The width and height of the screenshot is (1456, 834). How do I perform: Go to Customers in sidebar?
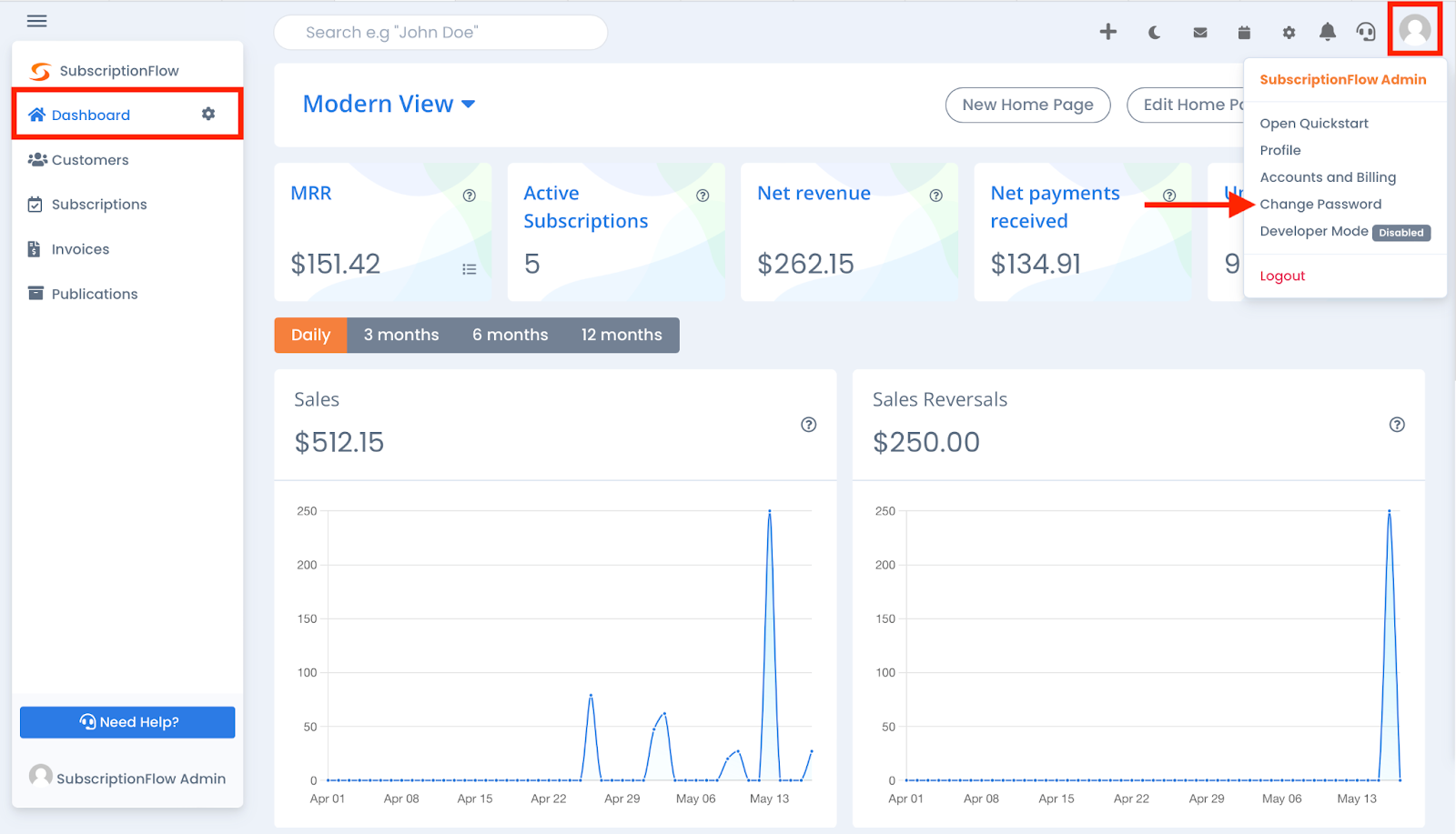point(90,160)
